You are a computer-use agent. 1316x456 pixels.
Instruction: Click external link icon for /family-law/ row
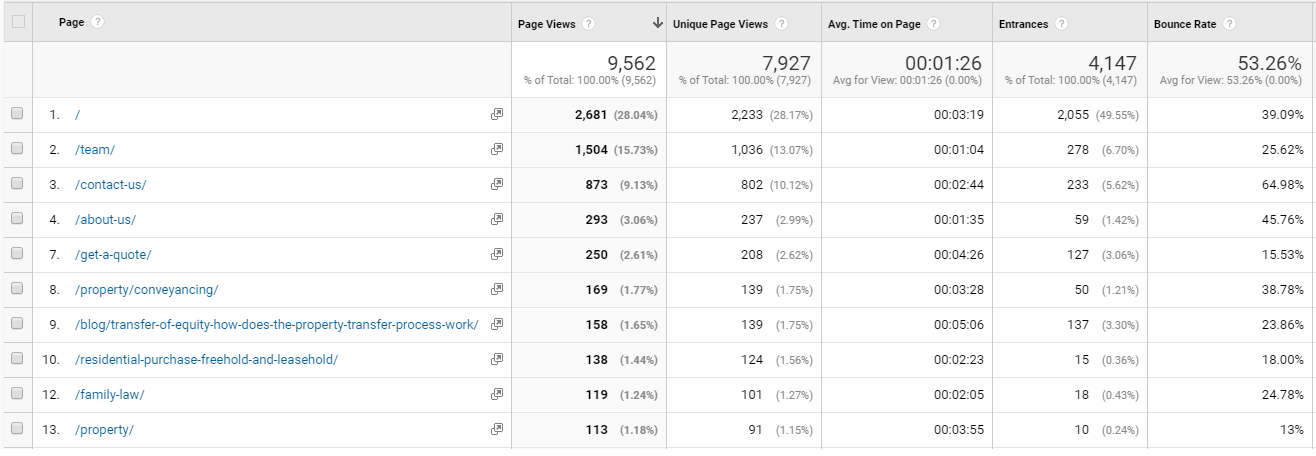tap(496, 395)
